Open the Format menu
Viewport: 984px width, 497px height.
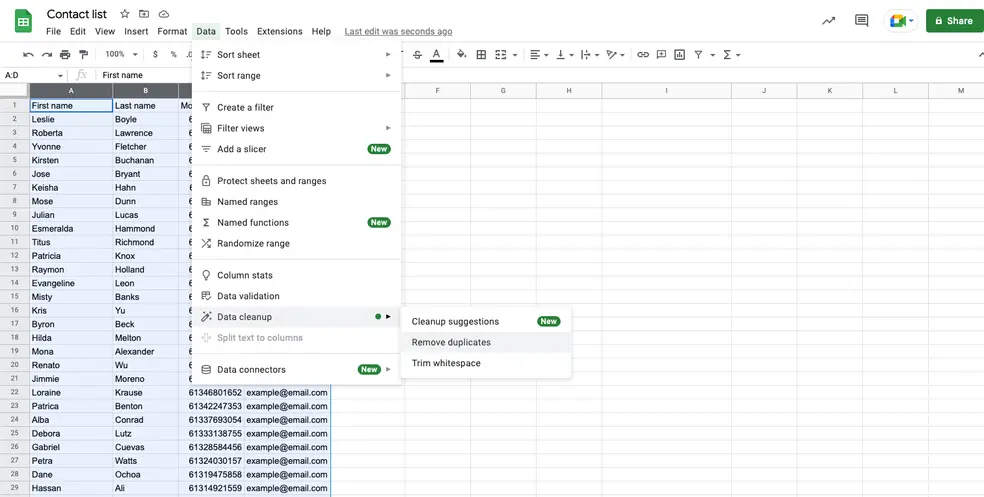[172, 31]
